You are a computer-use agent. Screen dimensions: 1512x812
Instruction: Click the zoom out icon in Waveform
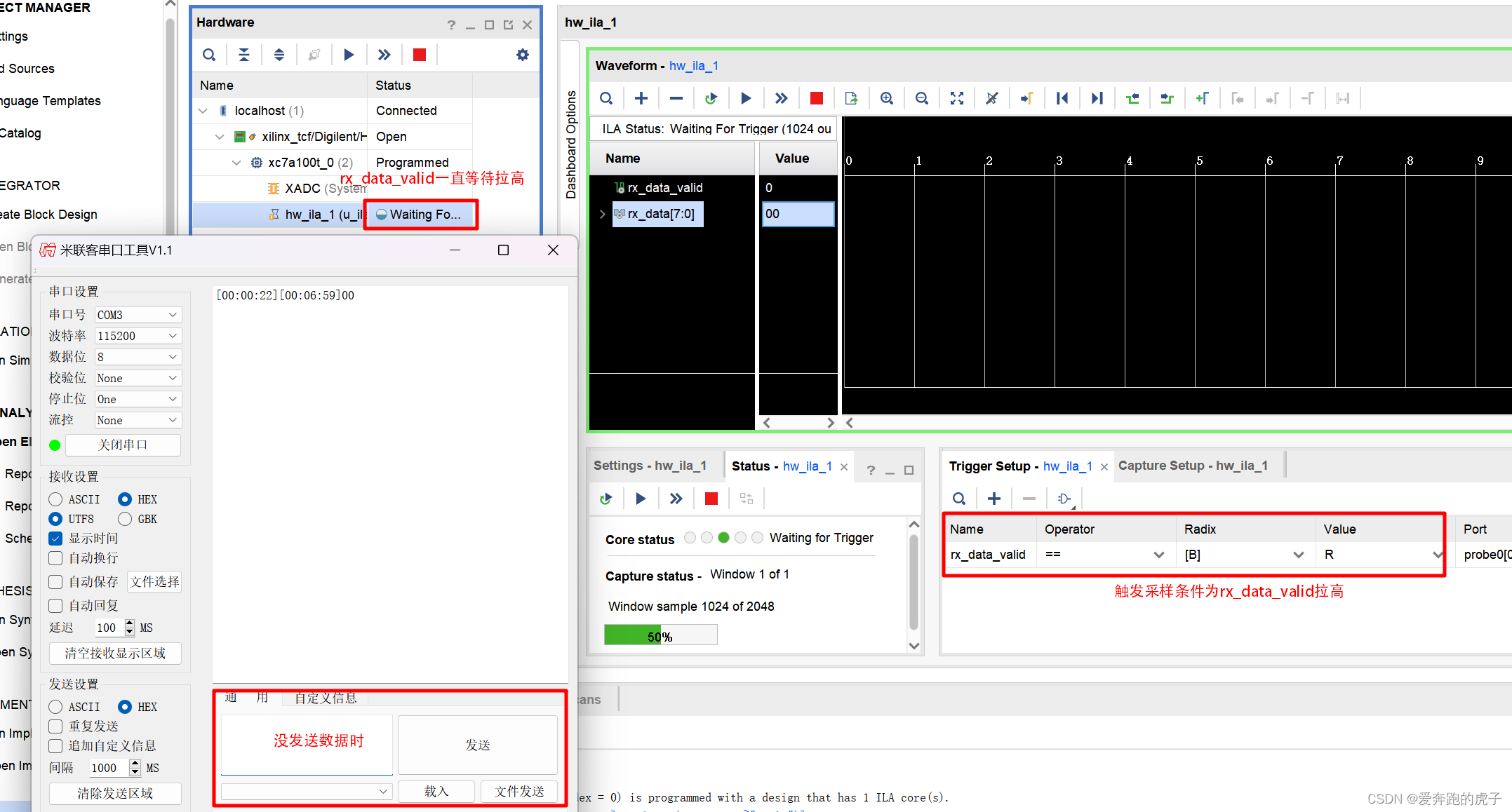tap(921, 99)
